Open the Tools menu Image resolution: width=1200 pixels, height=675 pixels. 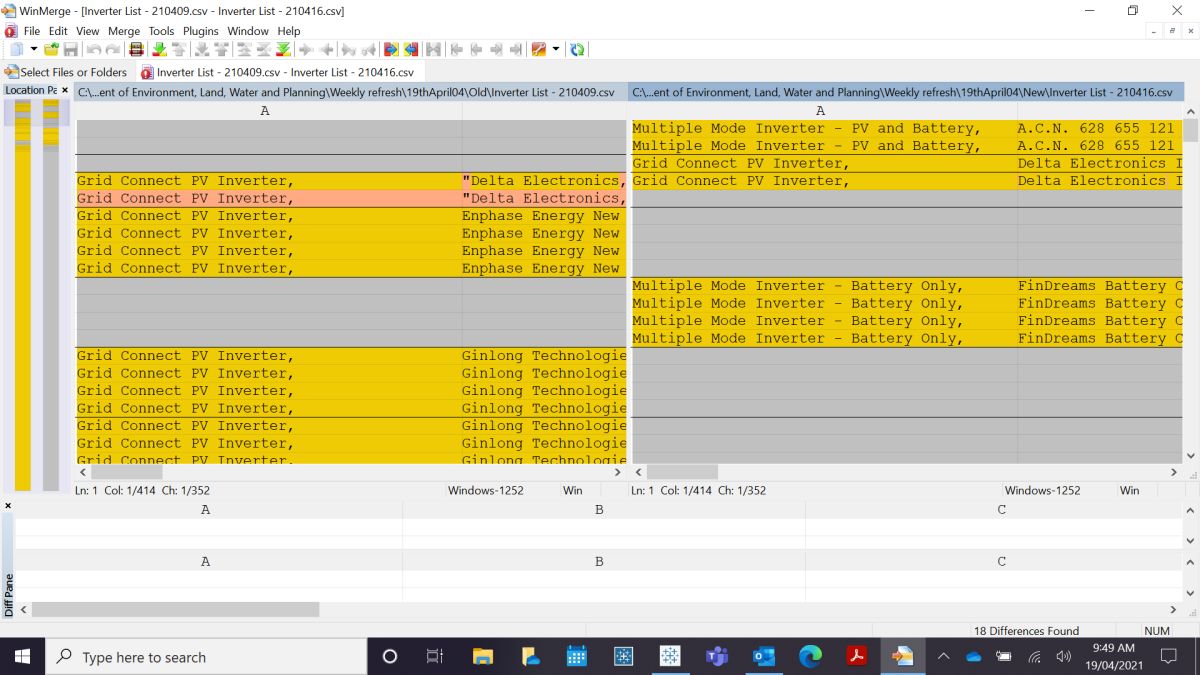coord(161,31)
